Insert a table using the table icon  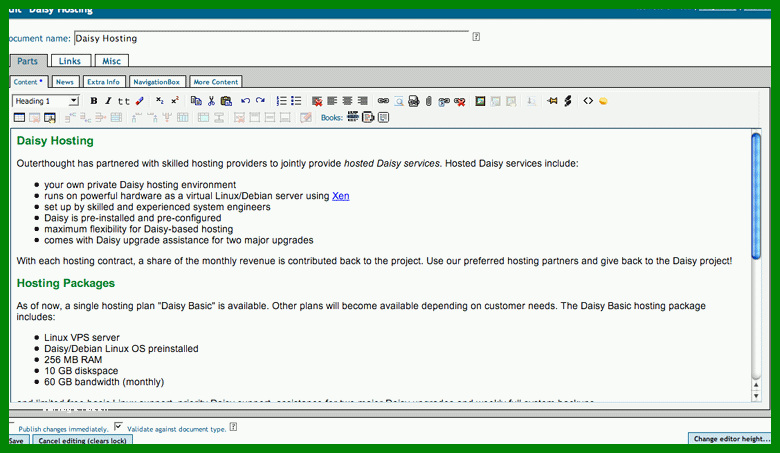point(19,117)
